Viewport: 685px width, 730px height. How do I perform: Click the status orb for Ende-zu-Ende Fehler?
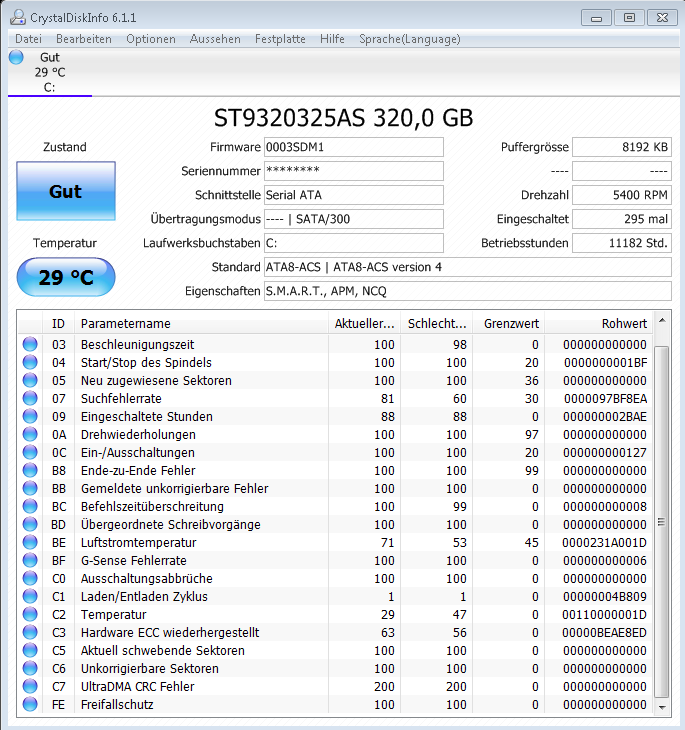[30, 470]
